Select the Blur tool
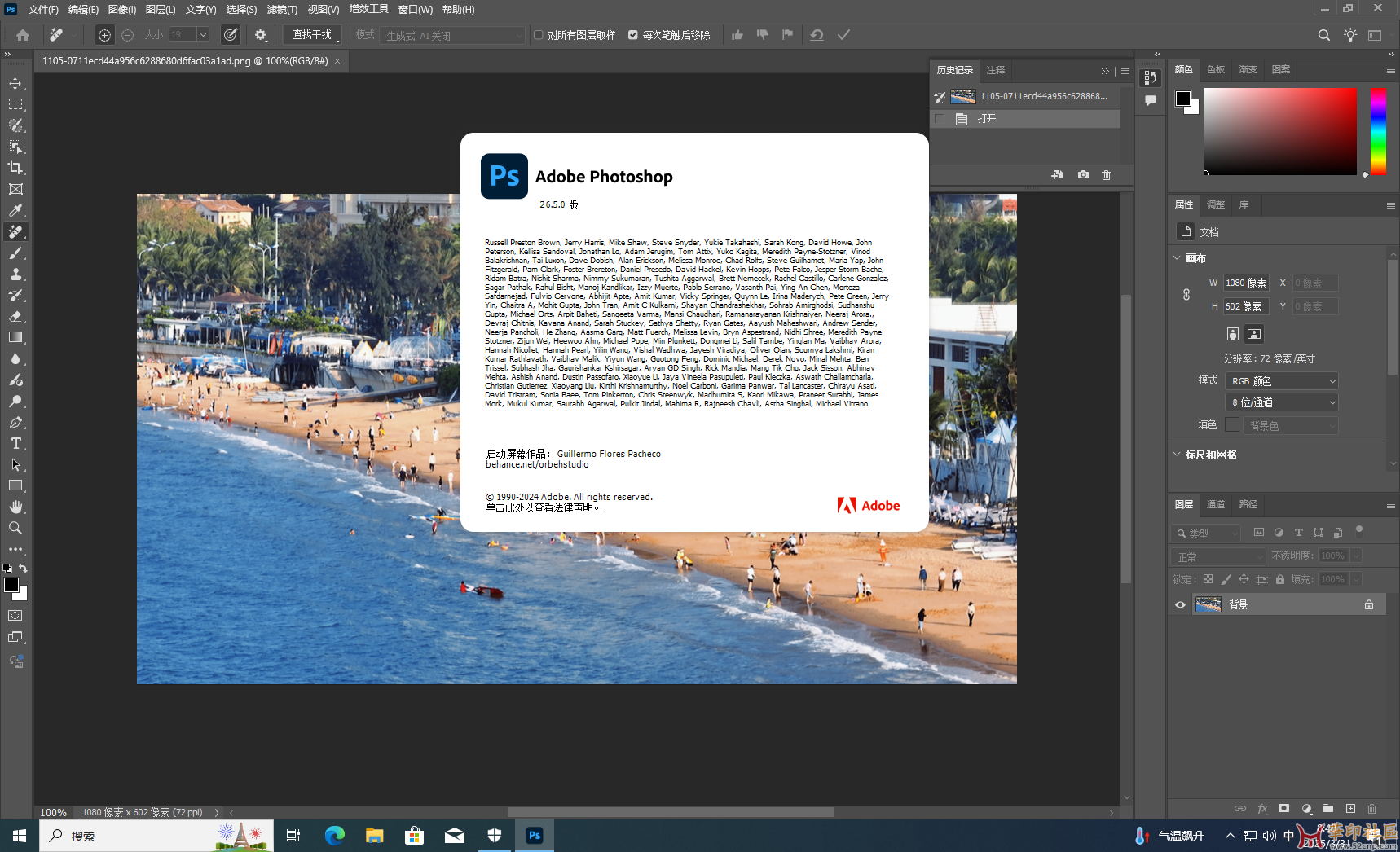1400x852 pixels. click(15, 358)
